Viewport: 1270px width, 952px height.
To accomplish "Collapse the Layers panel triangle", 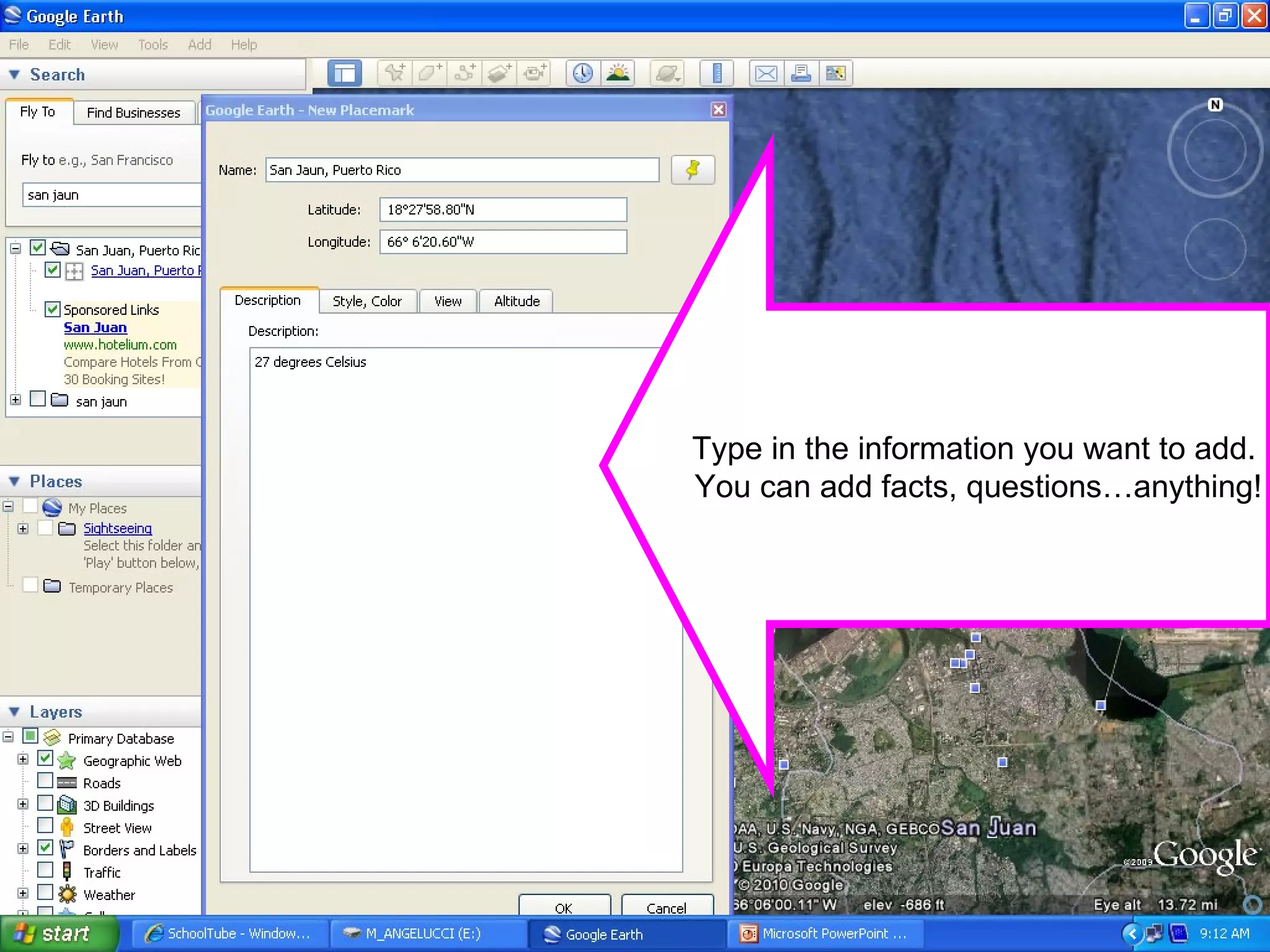I will pyautogui.click(x=14, y=712).
